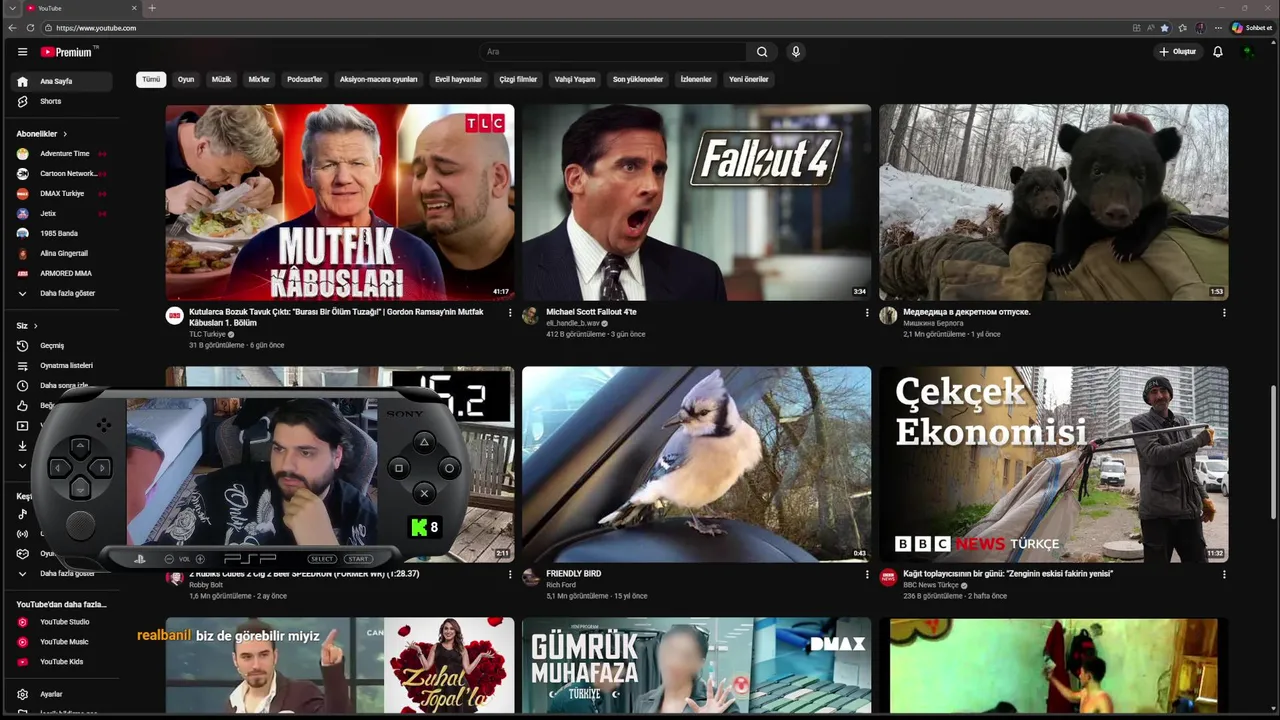This screenshot has width=1280, height=720.
Task: Go to the YouTube Premium logo home
Action: click(67, 52)
